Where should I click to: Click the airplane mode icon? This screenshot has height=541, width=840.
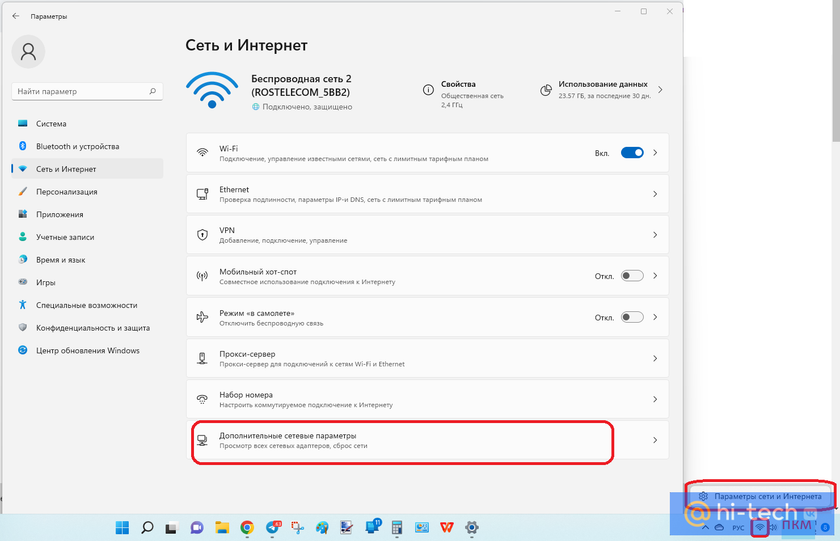coord(202,317)
